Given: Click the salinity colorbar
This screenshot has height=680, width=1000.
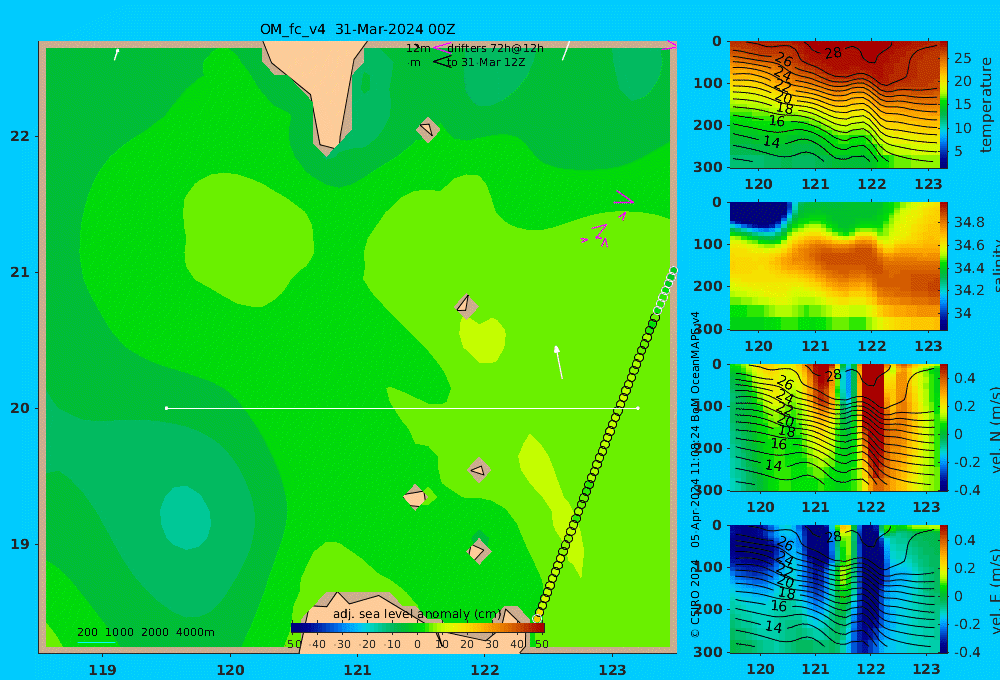Looking at the screenshot, I should 944,266.
